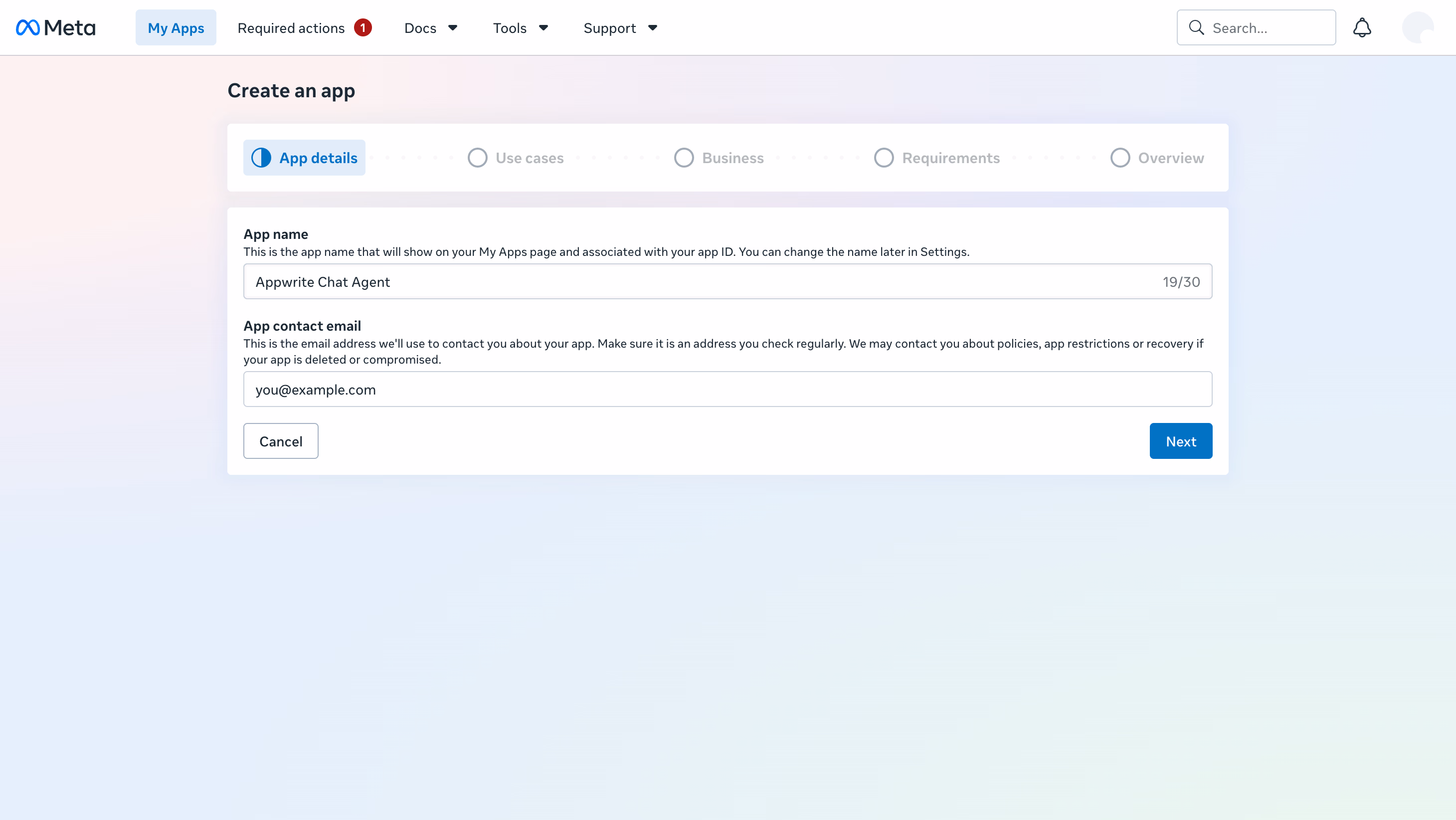The image size is (1456, 820).
Task: Go to the App details step
Action: pos(304,158)
